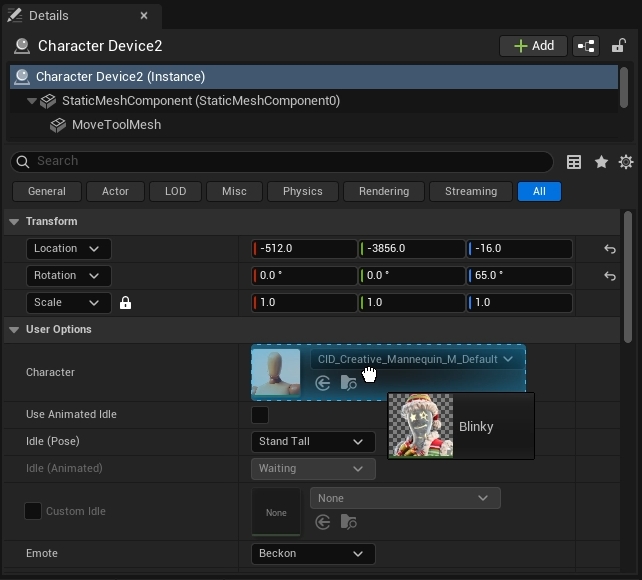This screenshot has width=642, height=580.
Task: Reset Rotation value using the arrow icon
Action: point(609,276)
